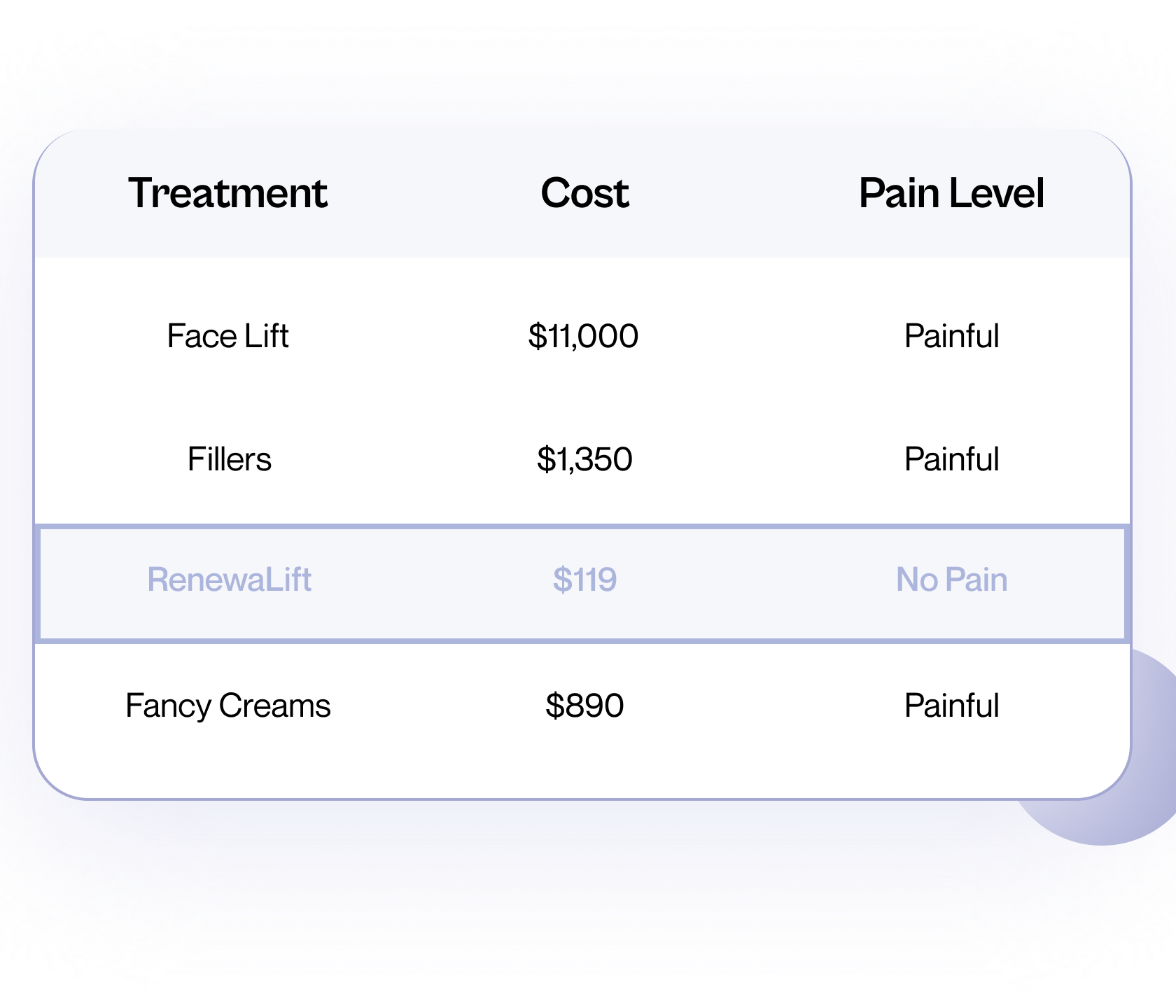Select the Fillers treatment name
Image resolution: width=1176 pixels, height=1008 pixels.
(x=229, y=459)
